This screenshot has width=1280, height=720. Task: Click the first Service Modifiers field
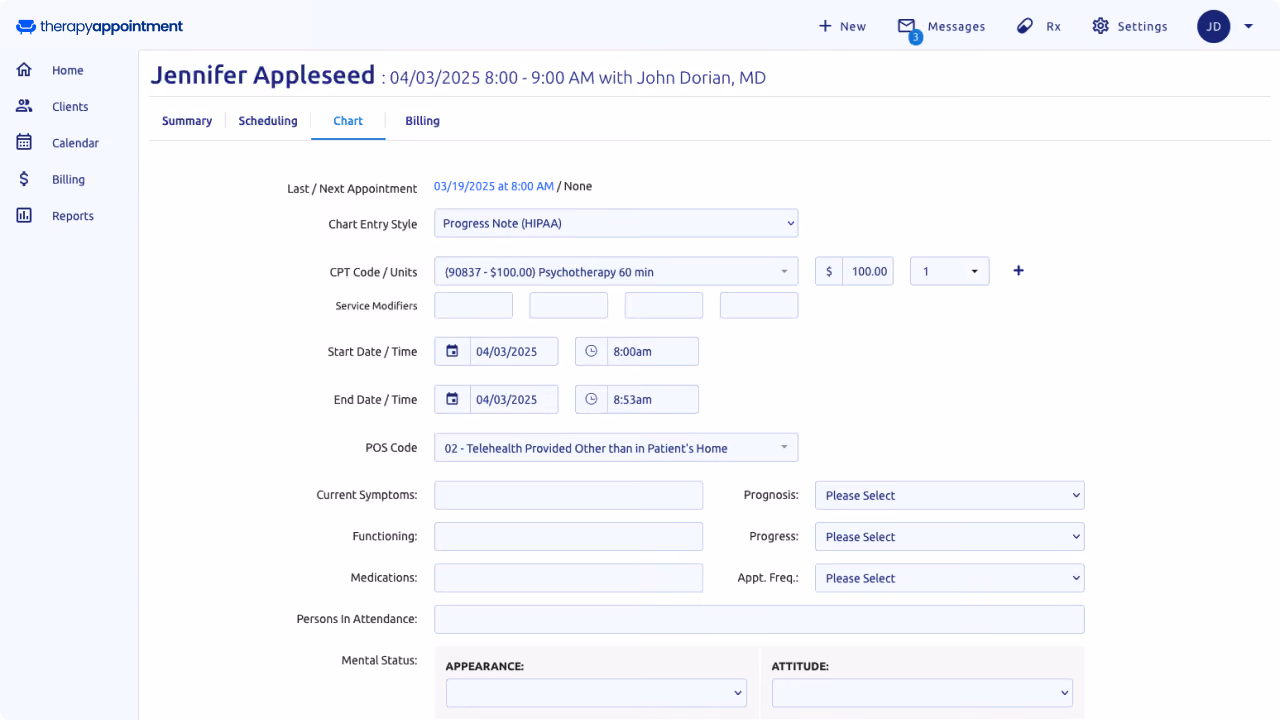point(474,305)
